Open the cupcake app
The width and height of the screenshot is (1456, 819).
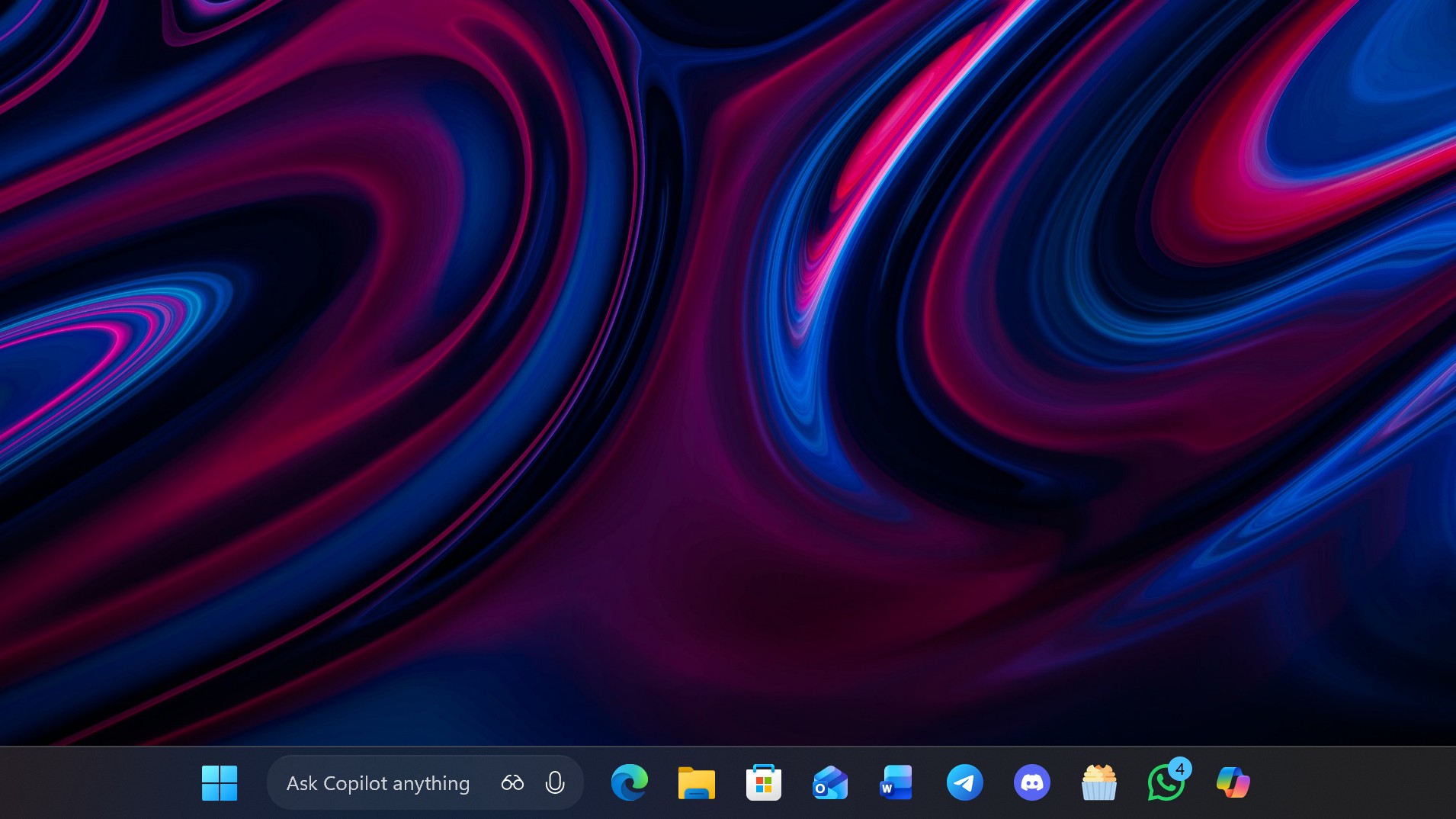click(1100, 782)
